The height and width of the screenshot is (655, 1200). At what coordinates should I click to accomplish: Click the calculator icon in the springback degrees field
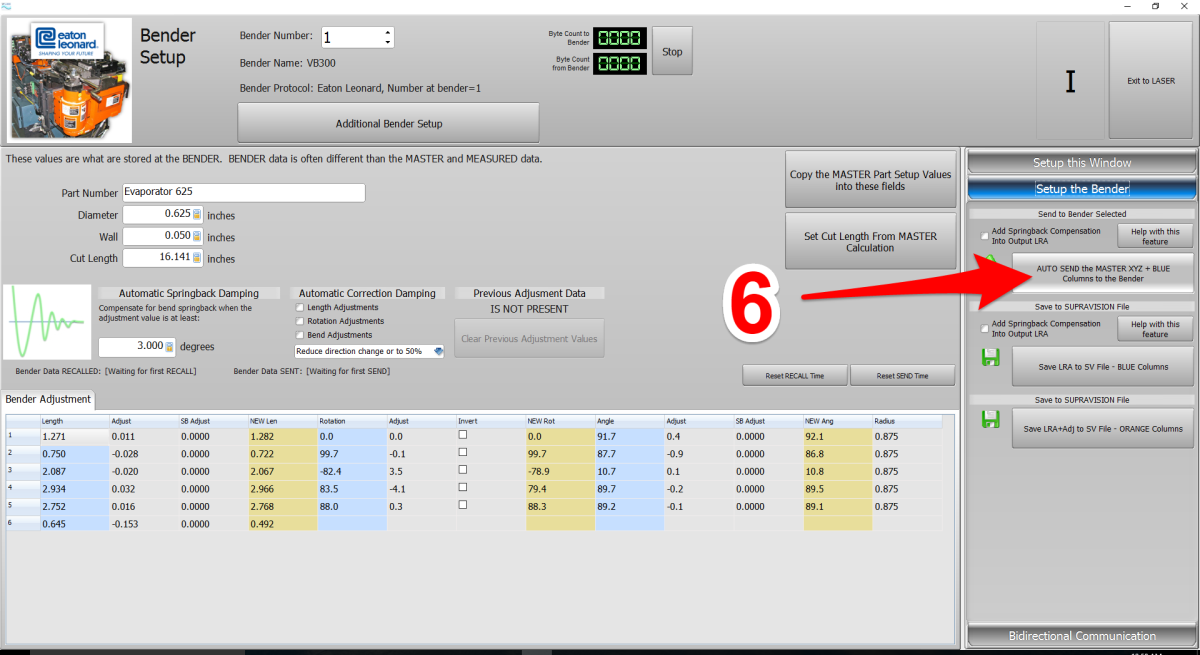169,347
